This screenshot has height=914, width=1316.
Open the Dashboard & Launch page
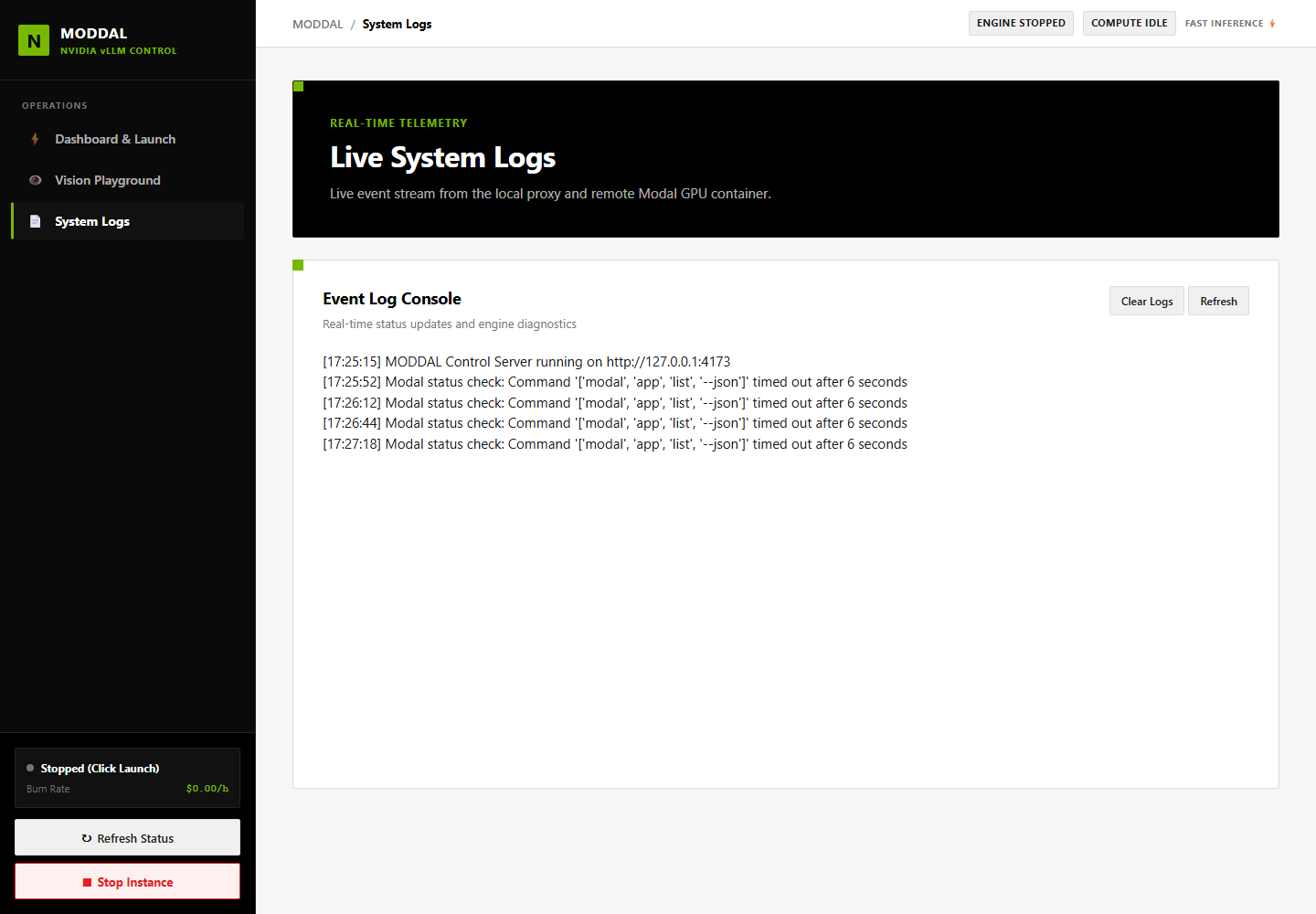(128, 139)
